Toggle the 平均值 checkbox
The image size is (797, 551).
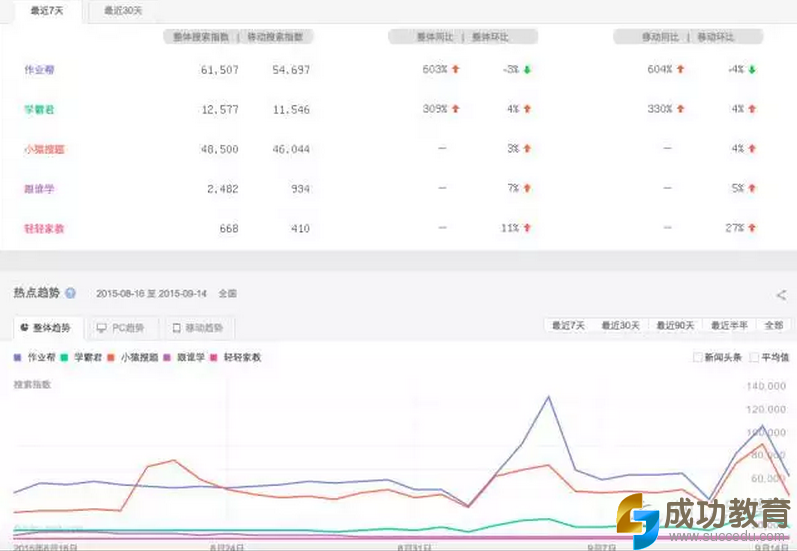coord(753,357)
